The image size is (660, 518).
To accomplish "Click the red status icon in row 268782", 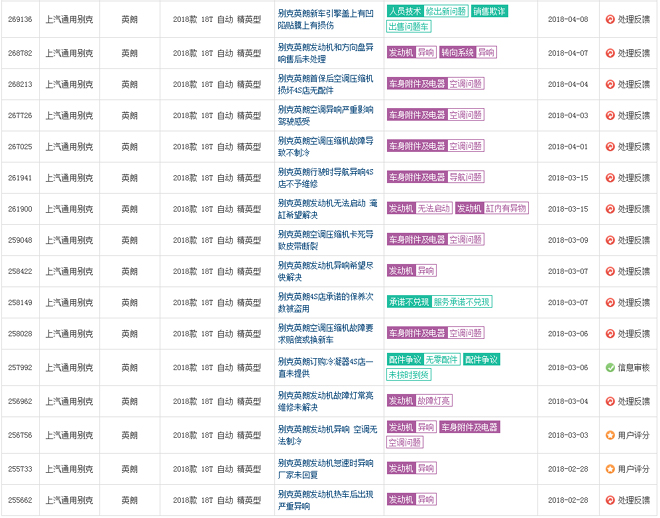I will coord(610,53).
